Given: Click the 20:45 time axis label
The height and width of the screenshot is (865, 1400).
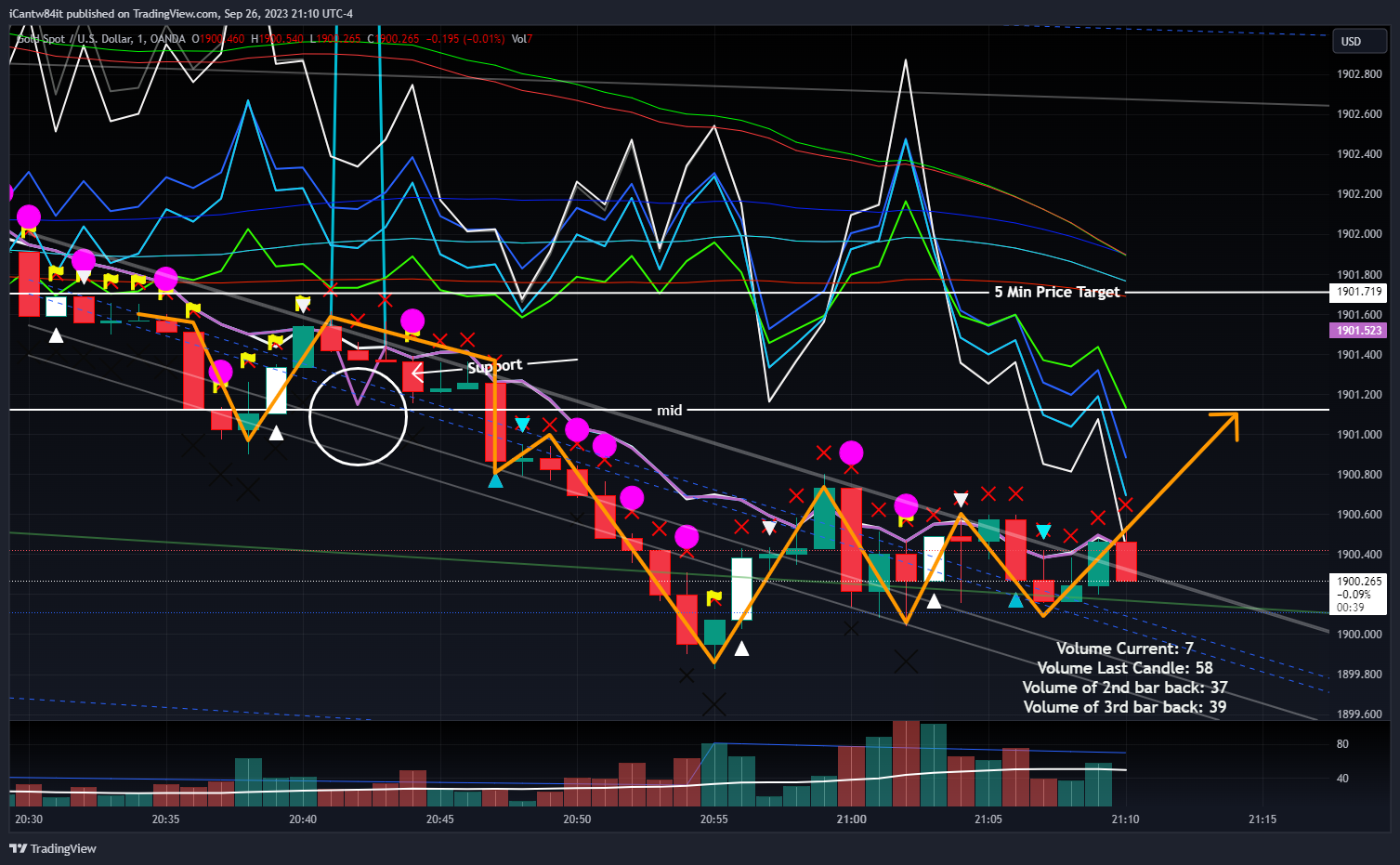Looking at the screenshot, I should click(x=439, y=819).
